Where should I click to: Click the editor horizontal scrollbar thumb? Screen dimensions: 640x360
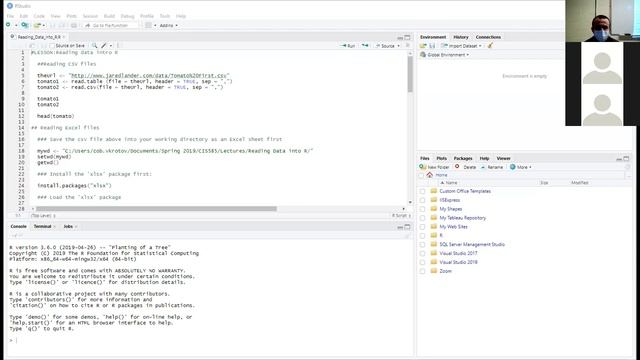point(156,209)
